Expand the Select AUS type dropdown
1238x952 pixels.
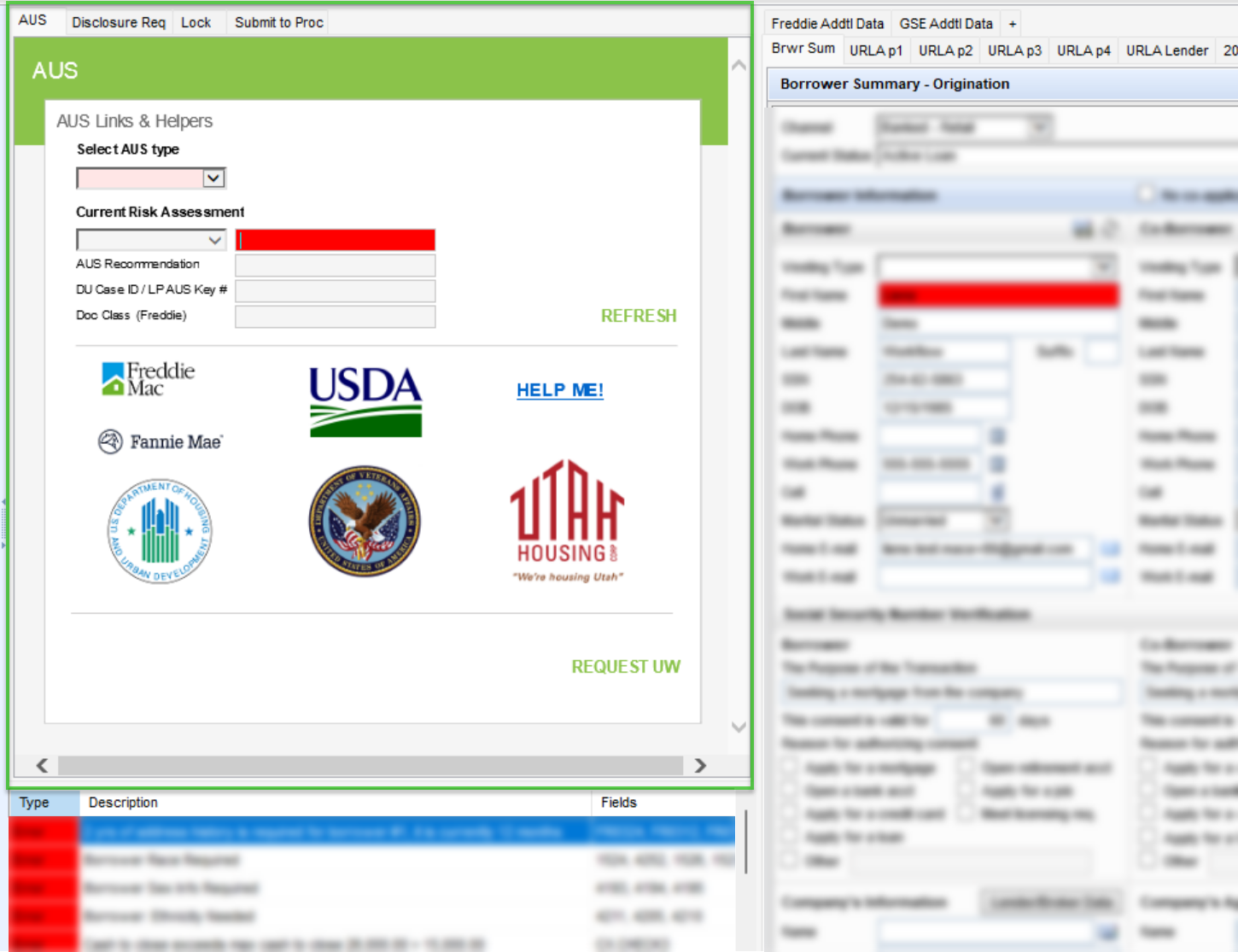click(x=213, y=178)
